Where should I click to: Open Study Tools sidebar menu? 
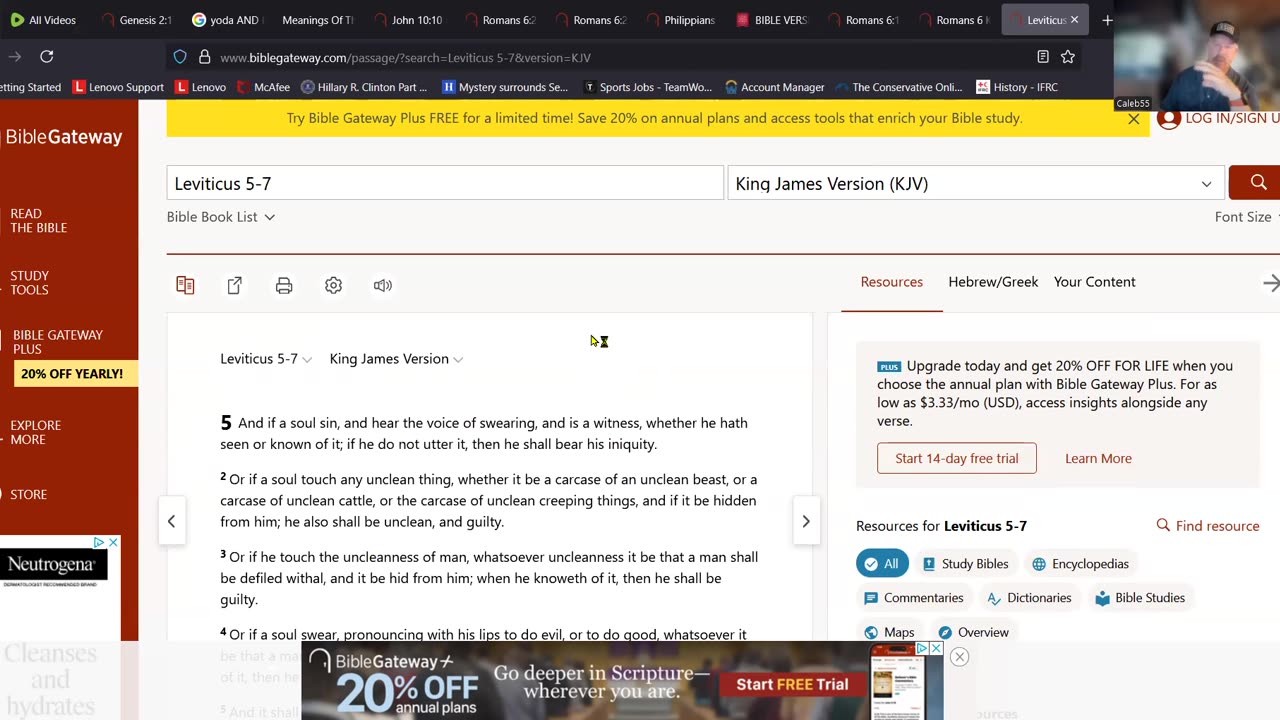[x=30, y=283]
